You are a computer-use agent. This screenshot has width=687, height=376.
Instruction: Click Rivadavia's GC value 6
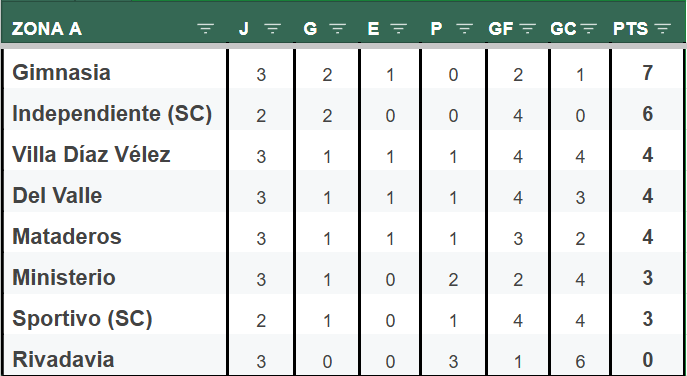580,362
